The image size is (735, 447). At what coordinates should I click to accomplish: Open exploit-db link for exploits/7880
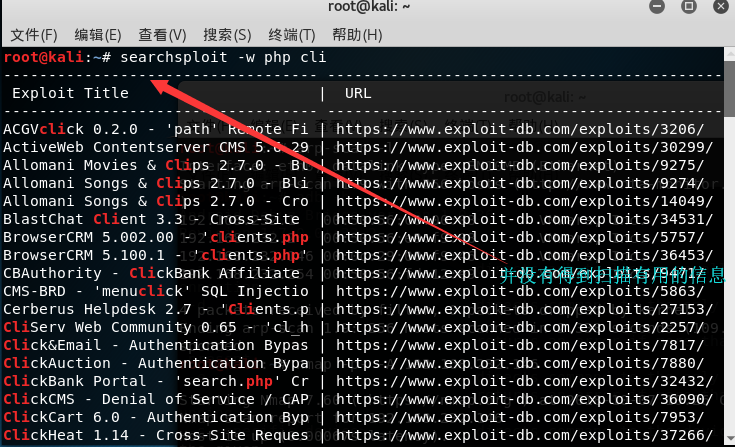pyautogui.click(x=520, y=363)
